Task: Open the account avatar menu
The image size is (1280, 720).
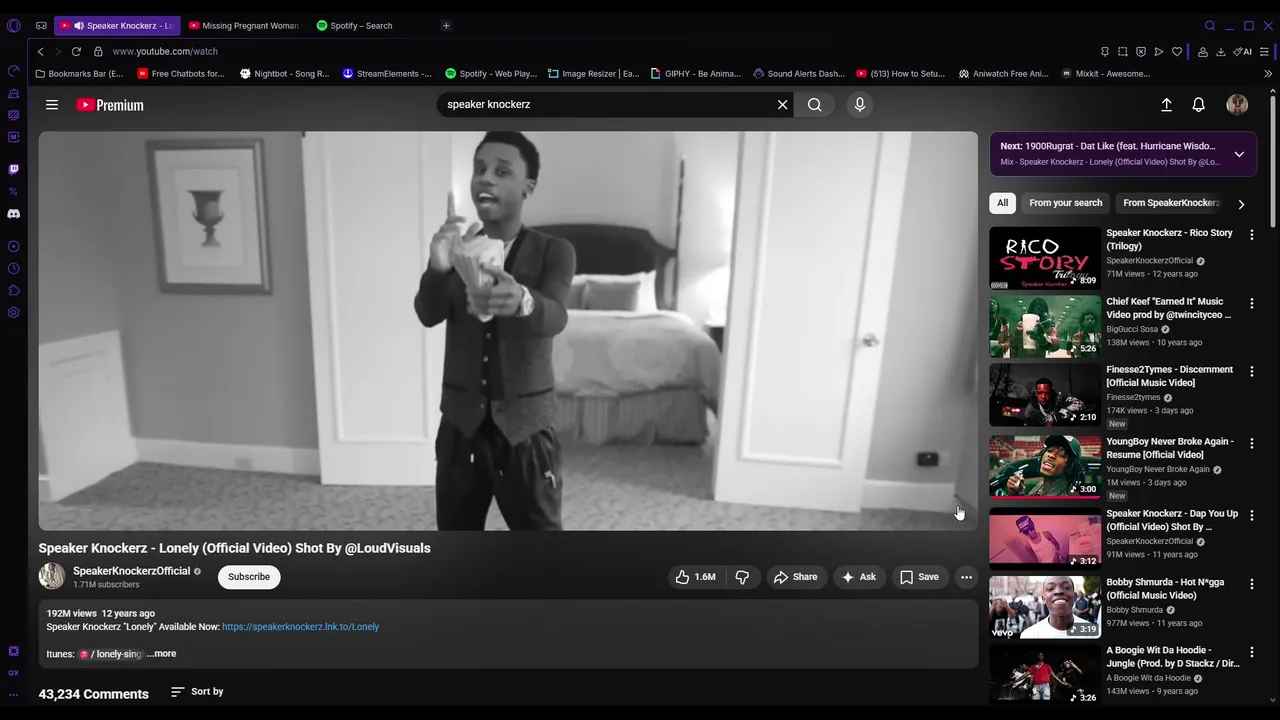Action: 1237,104
